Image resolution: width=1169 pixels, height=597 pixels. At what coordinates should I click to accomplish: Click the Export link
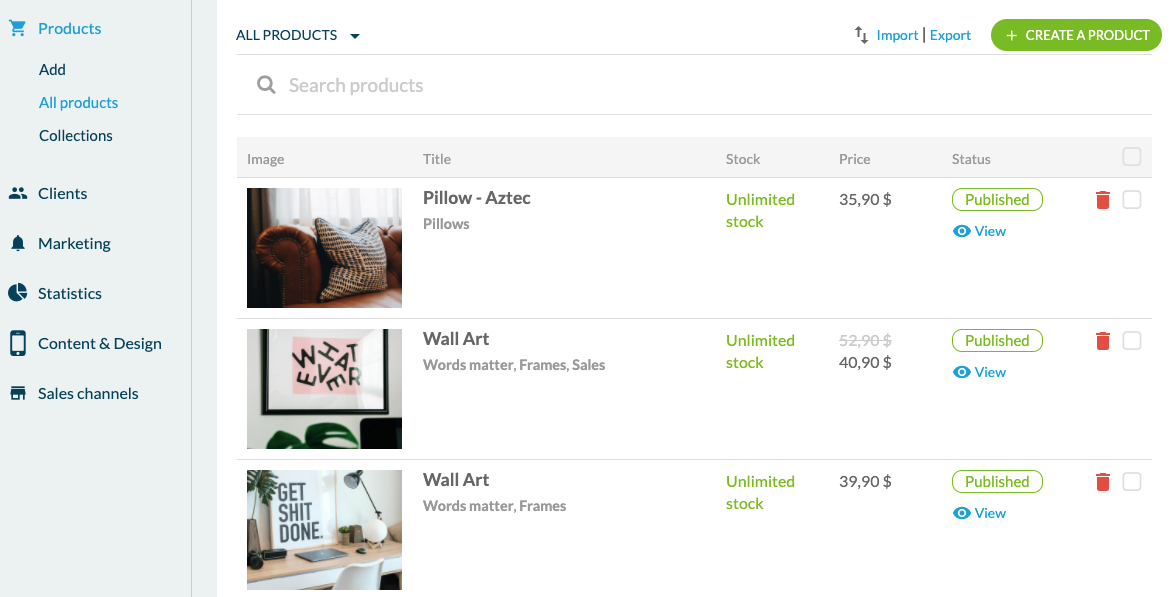click(950, 35)
